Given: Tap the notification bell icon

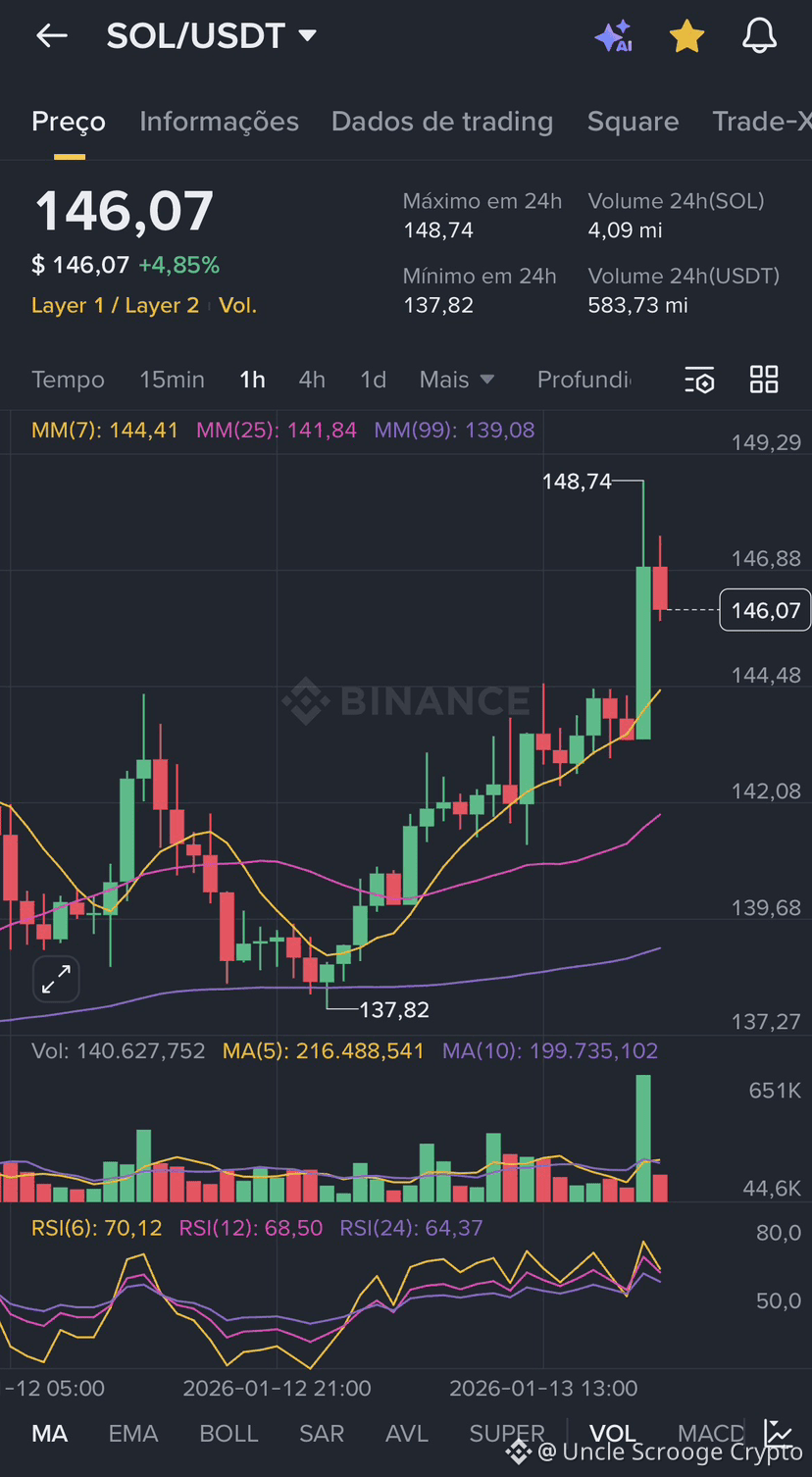Looking at the screenshot, I should (x=759, y=35).
